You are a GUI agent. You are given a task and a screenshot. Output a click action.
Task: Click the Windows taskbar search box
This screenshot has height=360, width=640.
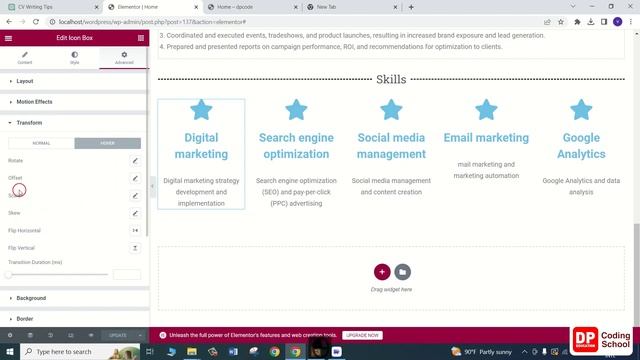click(x=80, y=351)
